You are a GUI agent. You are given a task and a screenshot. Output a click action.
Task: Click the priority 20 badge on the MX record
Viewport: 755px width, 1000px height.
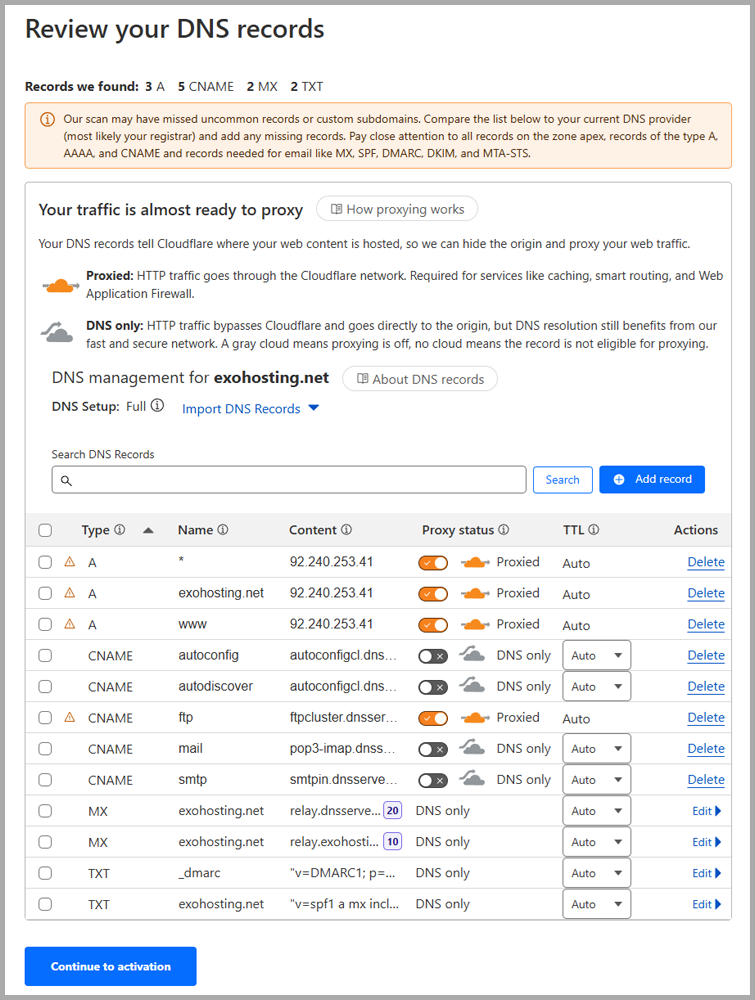tap(393, 811)
